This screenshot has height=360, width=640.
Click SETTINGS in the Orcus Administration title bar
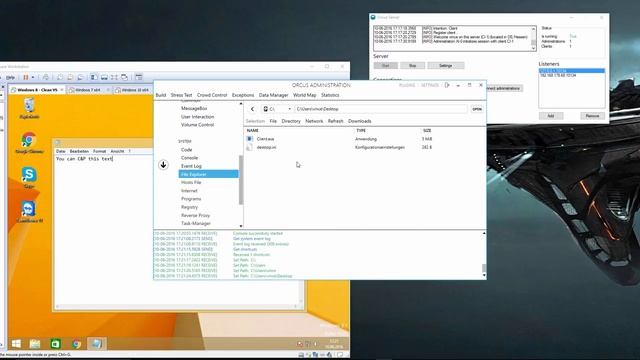(x=430, y=85)
